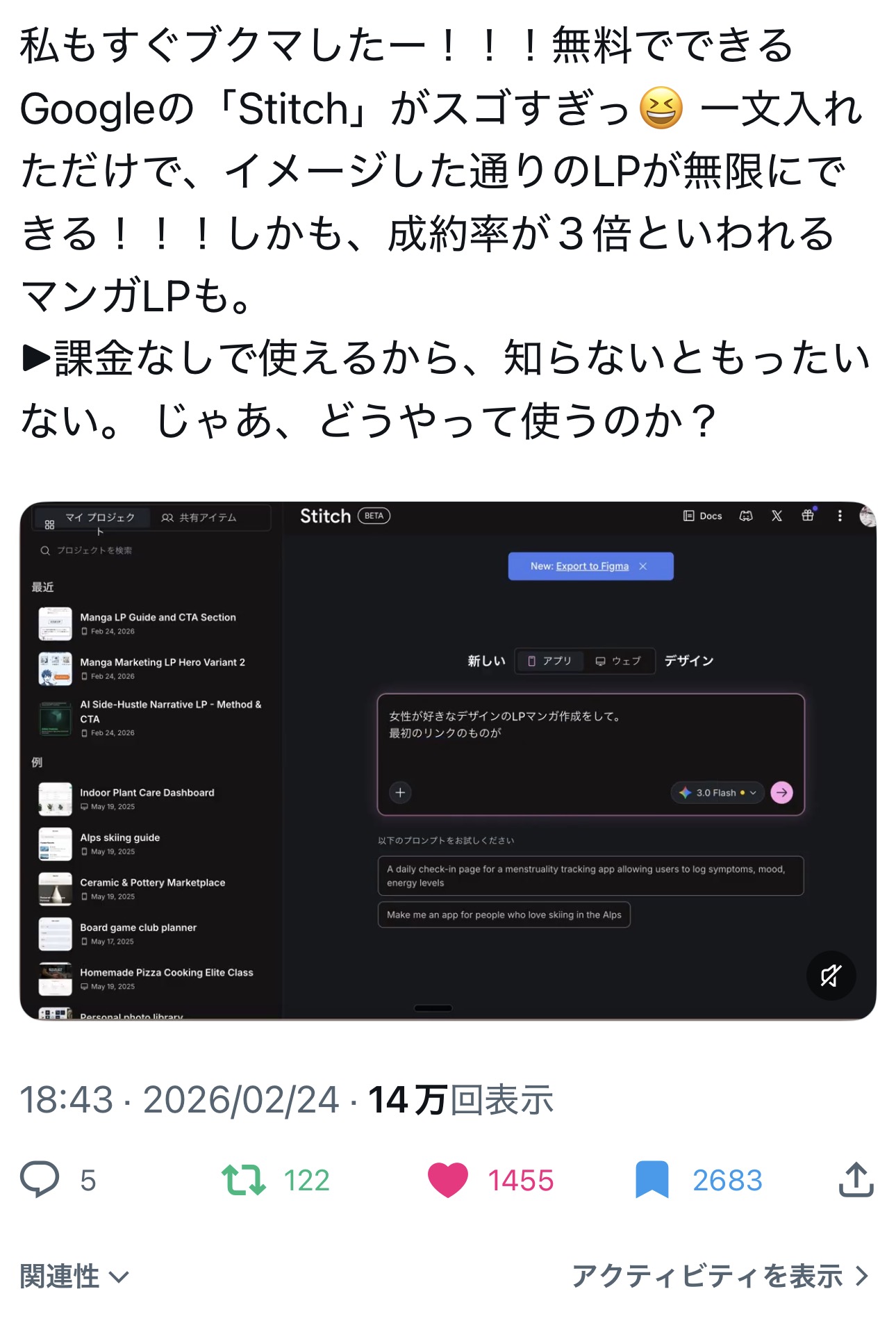Open the share upload icon
This screenshot has width=896, height=1321.
tap(856, 1179)
